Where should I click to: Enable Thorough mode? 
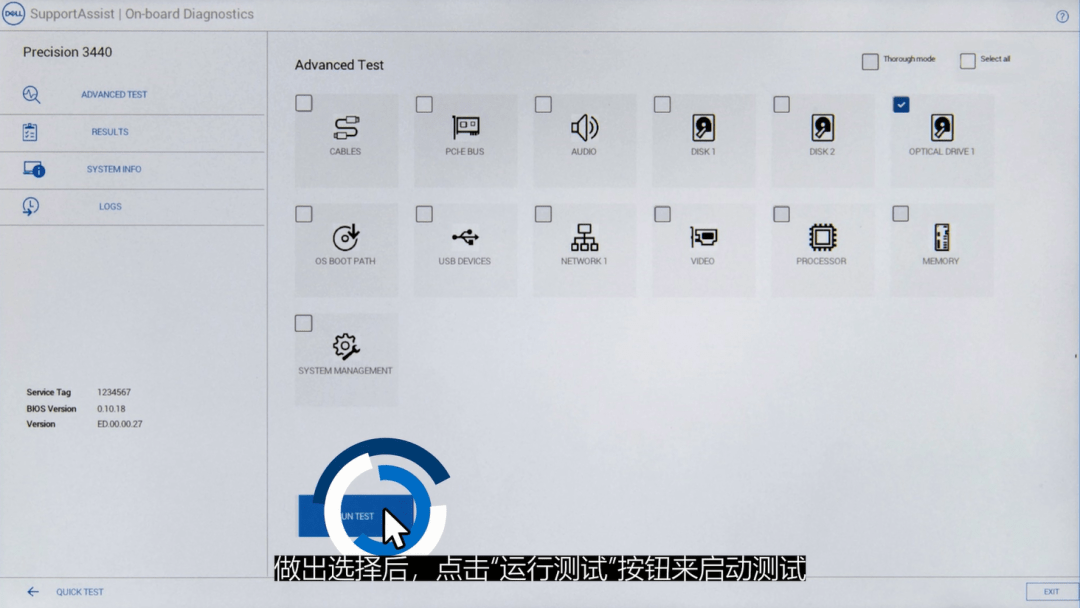click(869, 61)
